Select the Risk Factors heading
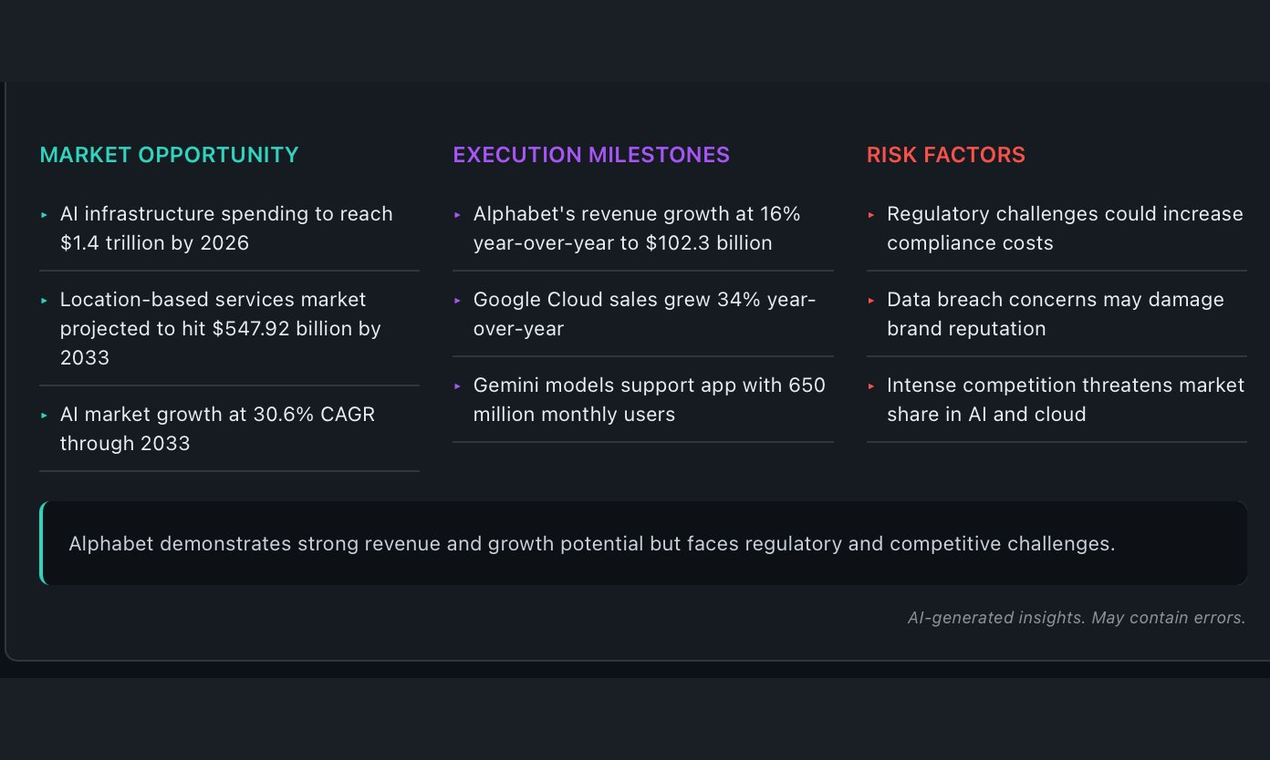Screen dimensions: 1270x760 [945, 155]
